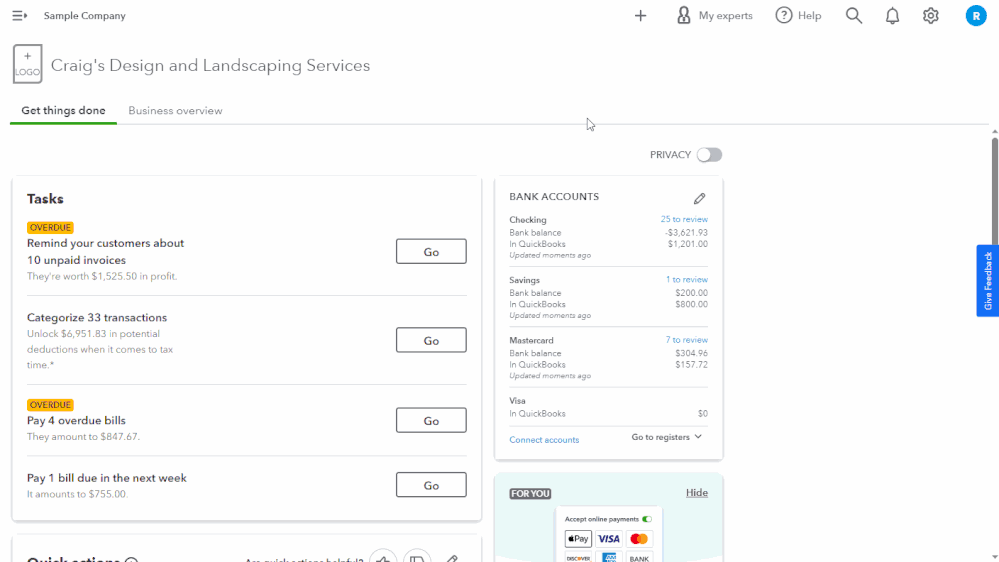This screenshot has height=562, width=999.
Task: Click Go for bill due next week
Action: click(431, 485)
